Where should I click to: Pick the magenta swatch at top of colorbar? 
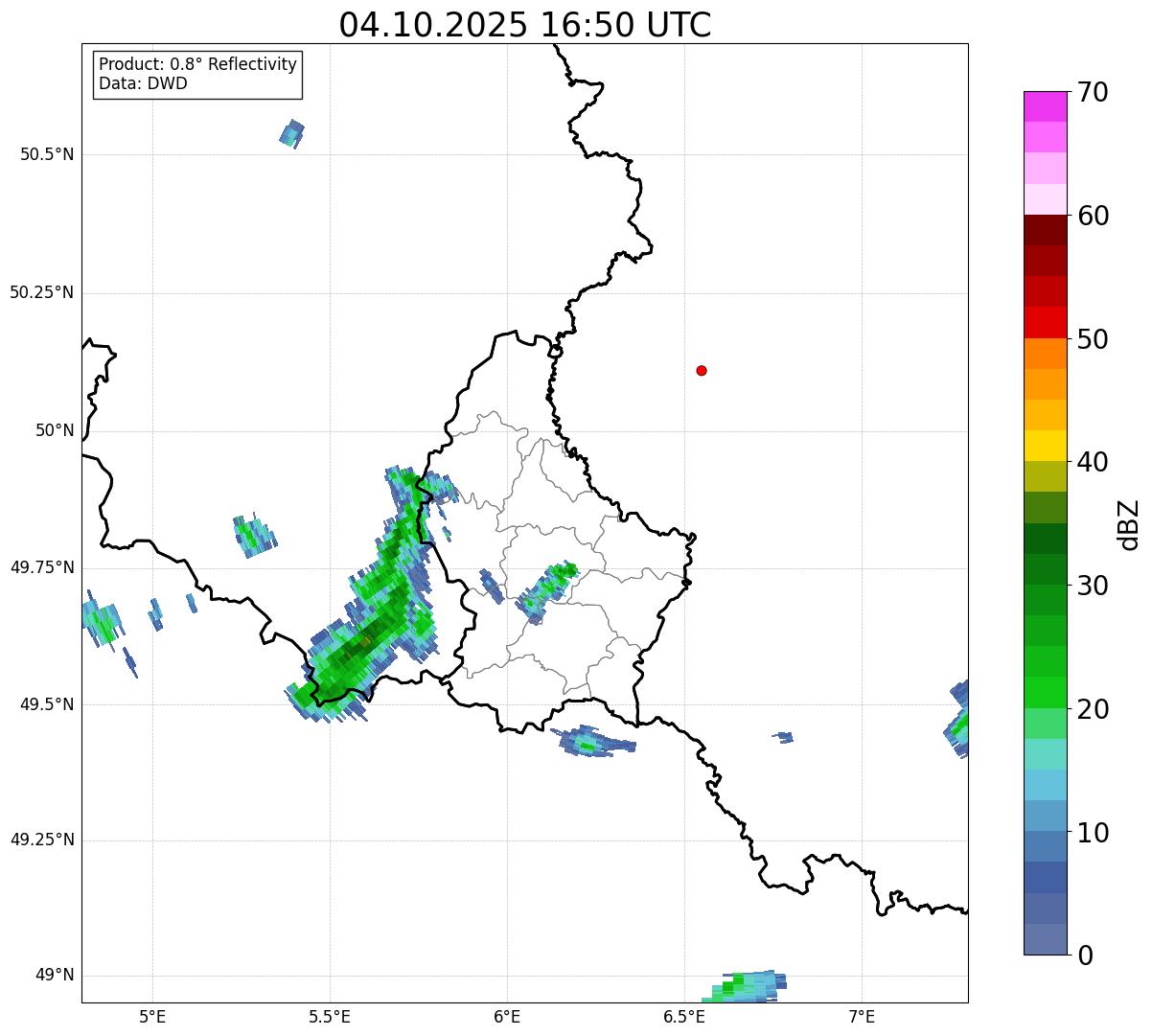pyautogui.click(x=1045, y=106)
